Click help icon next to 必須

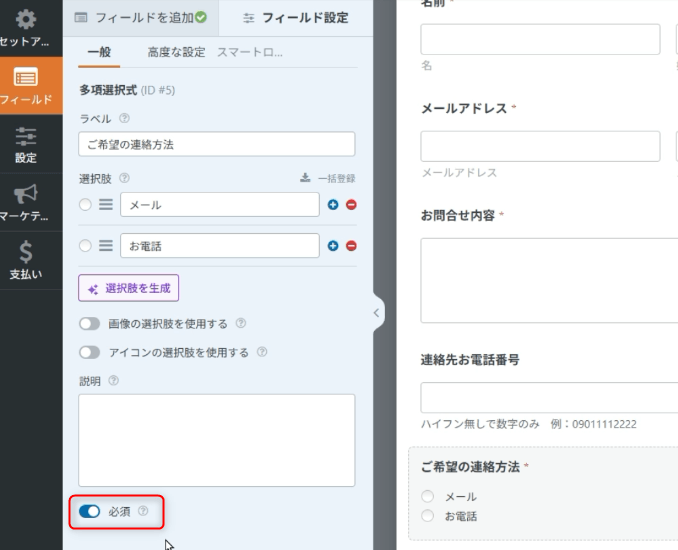pyautogui.click(x=143, y=511)
